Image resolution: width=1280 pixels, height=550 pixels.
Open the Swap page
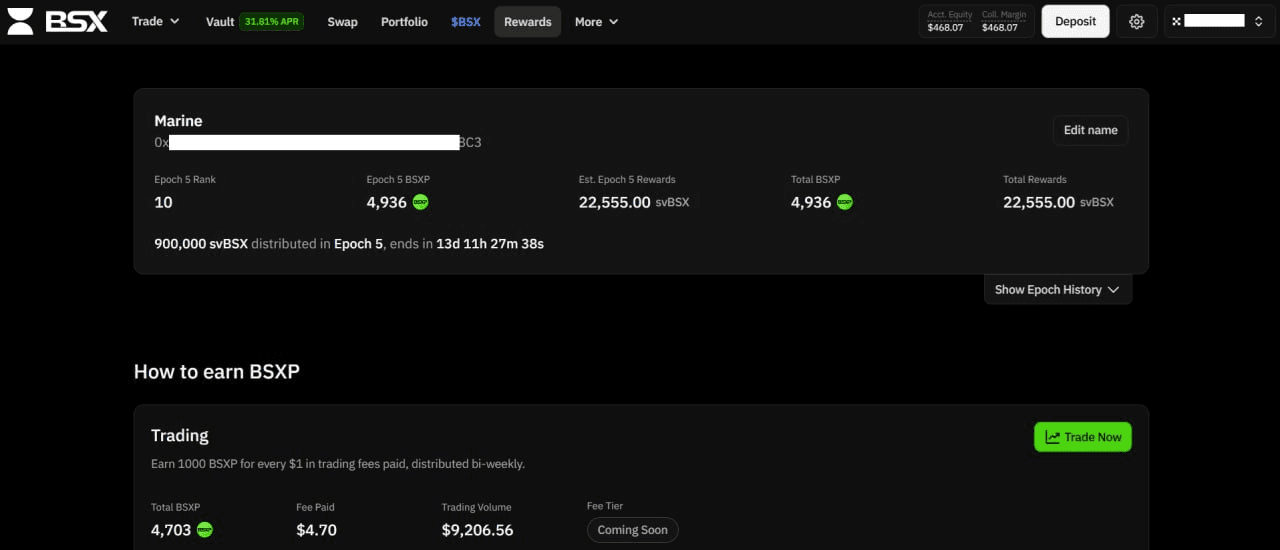[x=342, y=21]
